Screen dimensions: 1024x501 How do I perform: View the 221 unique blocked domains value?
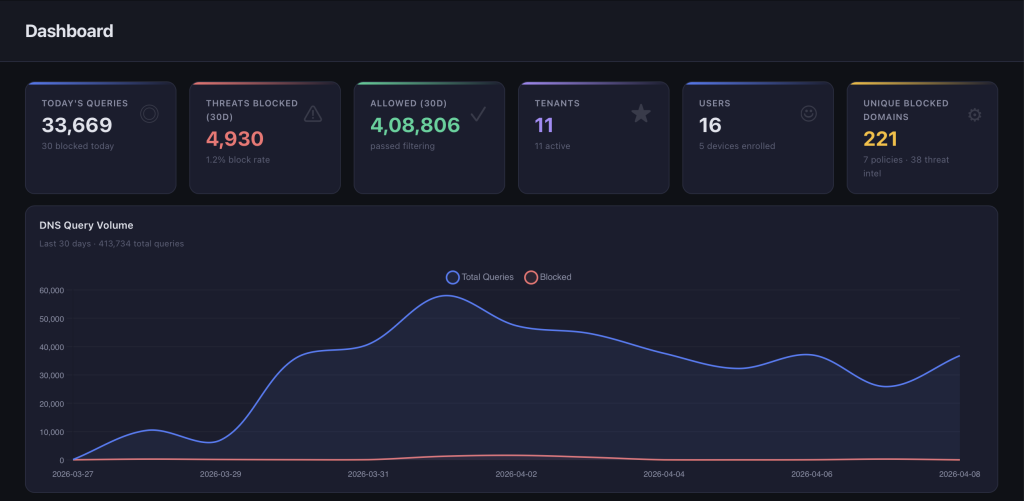(881, 139)
